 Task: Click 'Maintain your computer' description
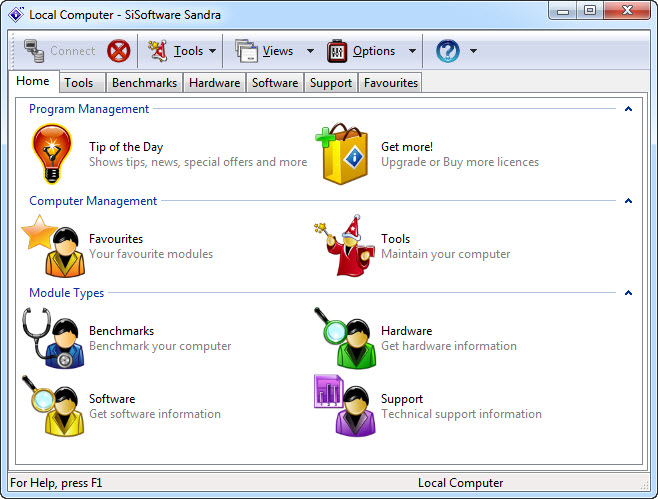pos(446,254)
